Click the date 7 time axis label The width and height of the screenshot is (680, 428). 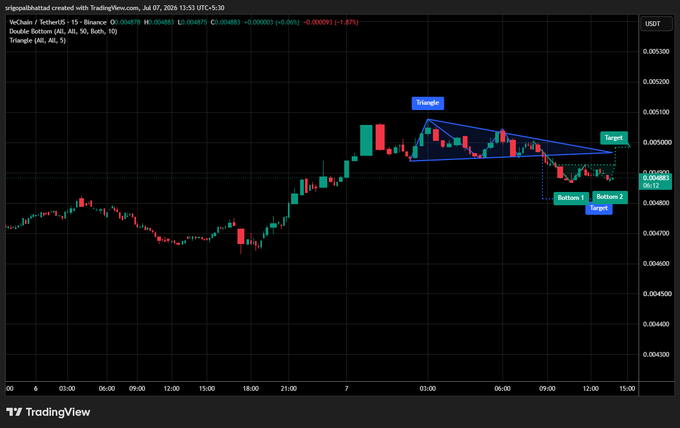coord(347,389)
